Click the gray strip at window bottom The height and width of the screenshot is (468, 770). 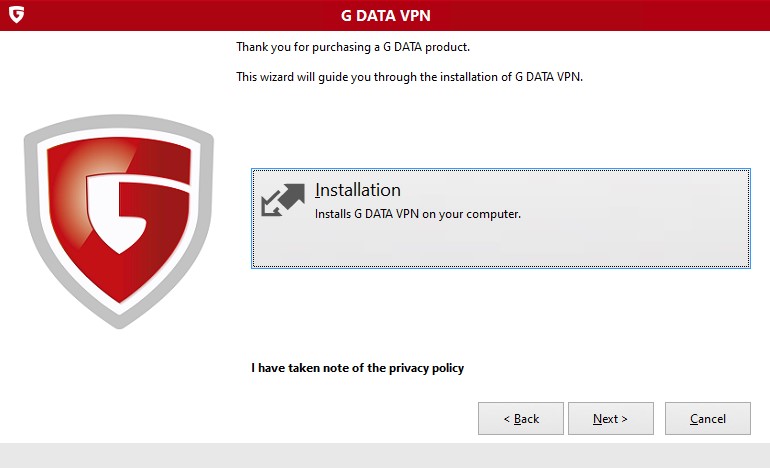point(385,455)
